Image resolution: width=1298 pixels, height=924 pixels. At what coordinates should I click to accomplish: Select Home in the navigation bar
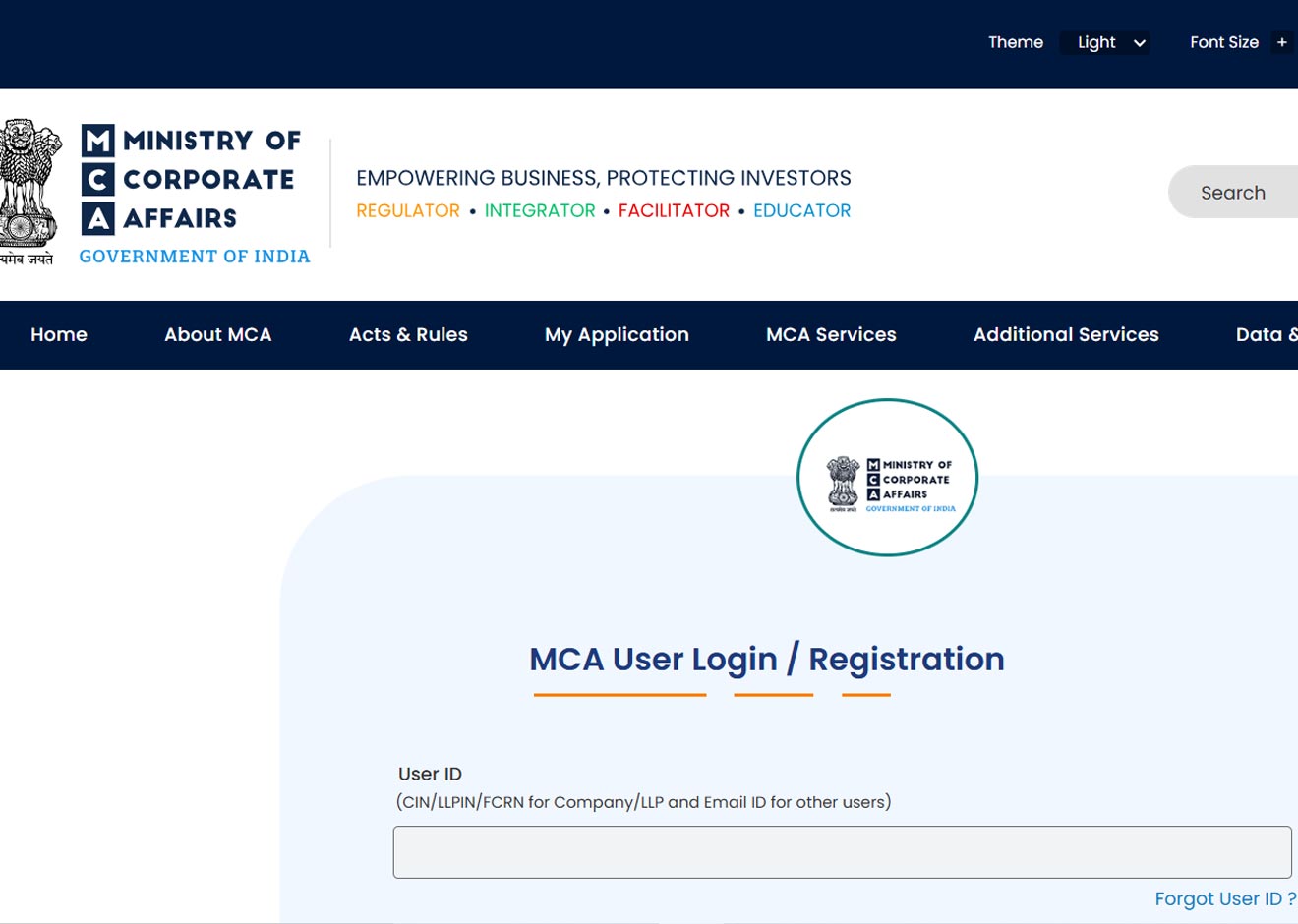click(58, 334)
